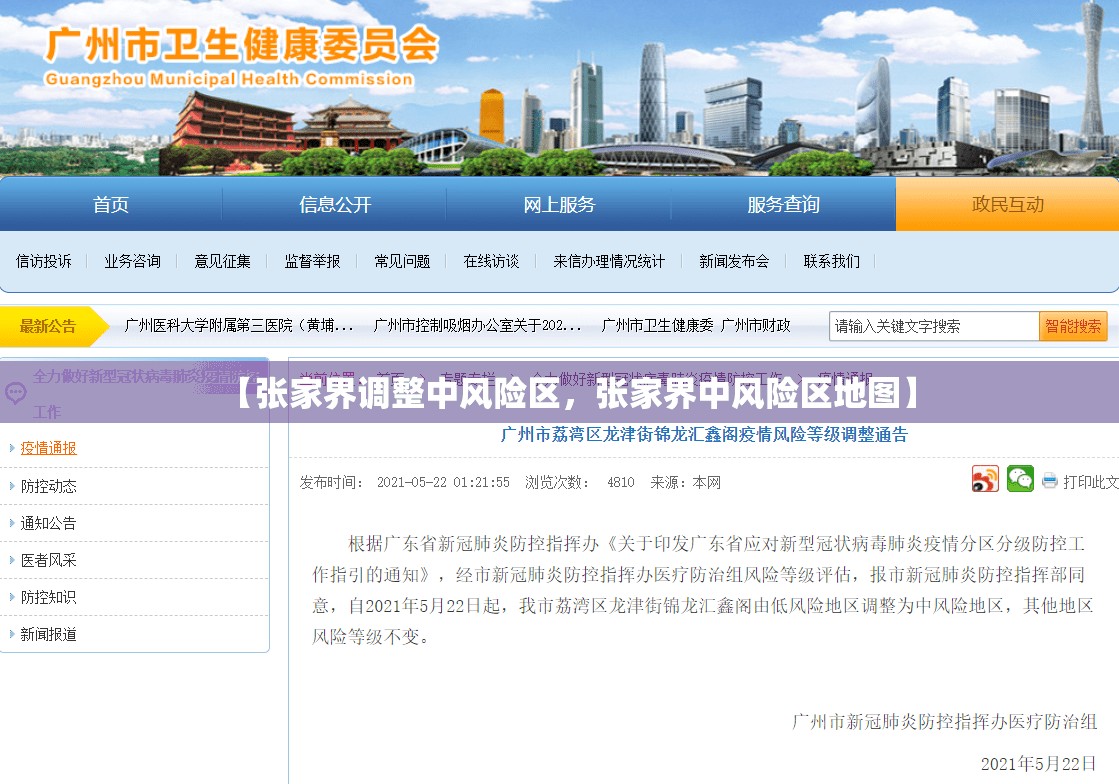The image size is (1119, 784).
Task: Click the publish time 2021-05-22 01:21:55
Action: click(x=443, y=482)
